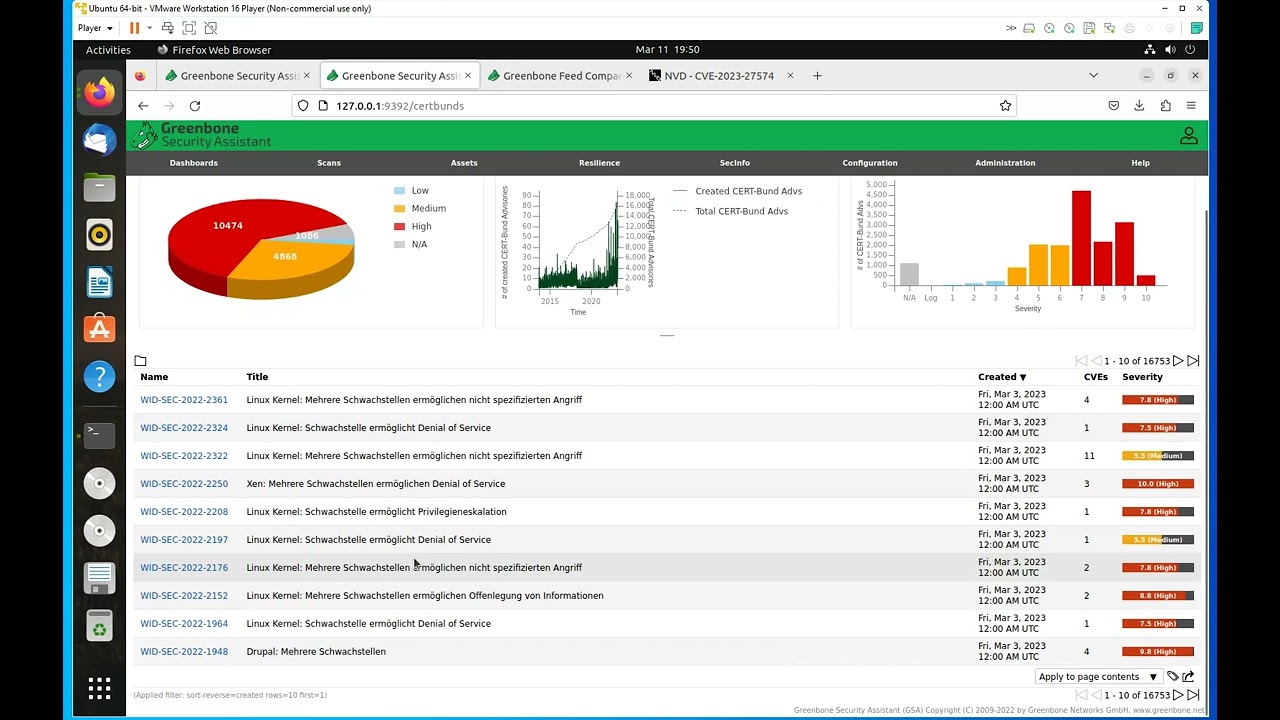Open Thunderbird mail from the dock
Image resolution: width=1280 pixels, height=720 pixels.
[x=99, y=140]
